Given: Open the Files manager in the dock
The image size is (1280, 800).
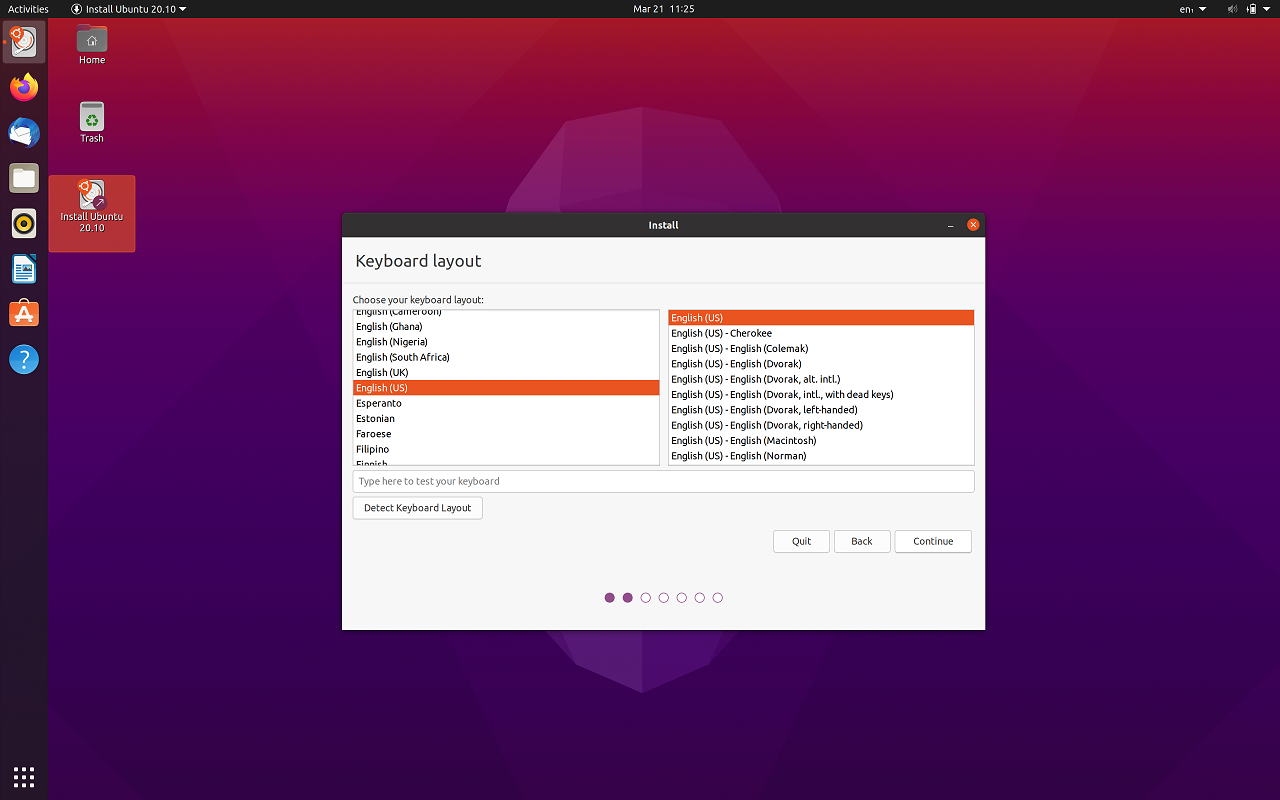Looking at the screenshot, I should coord(24,178).
